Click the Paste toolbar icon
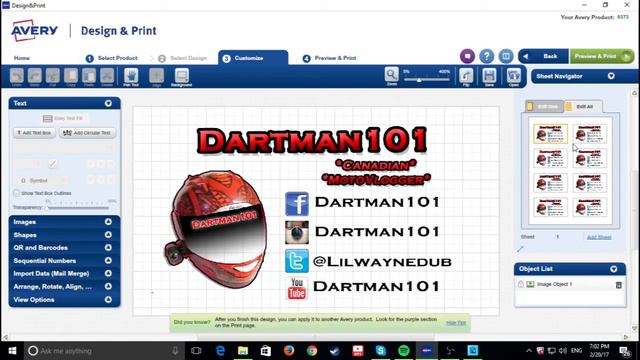 coord(89,76)
